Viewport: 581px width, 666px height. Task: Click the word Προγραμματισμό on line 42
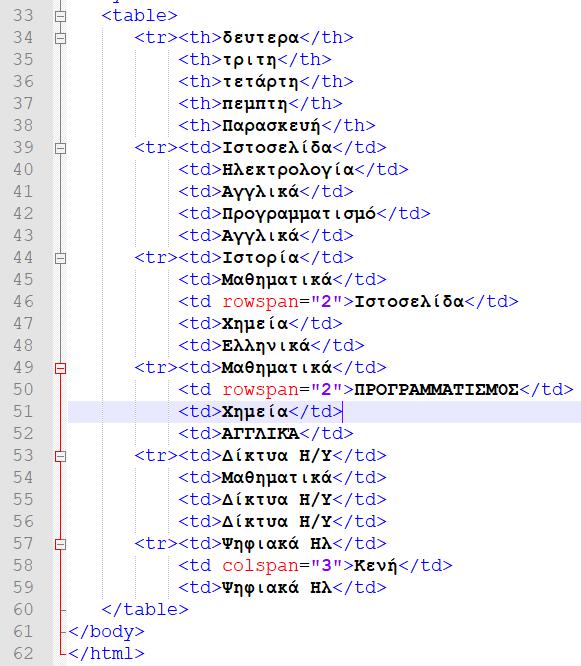(299, 214)
